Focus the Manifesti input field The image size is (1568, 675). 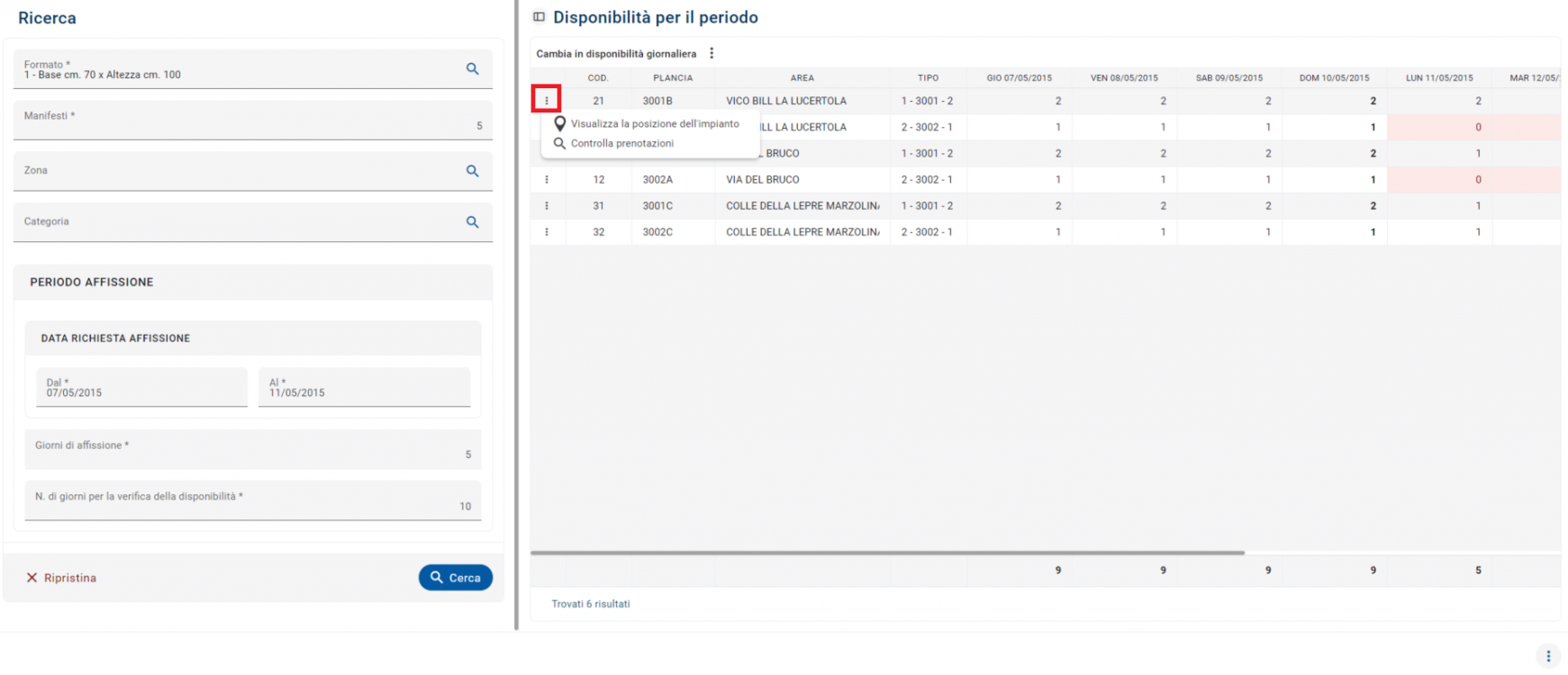click(x=252, y=121)
